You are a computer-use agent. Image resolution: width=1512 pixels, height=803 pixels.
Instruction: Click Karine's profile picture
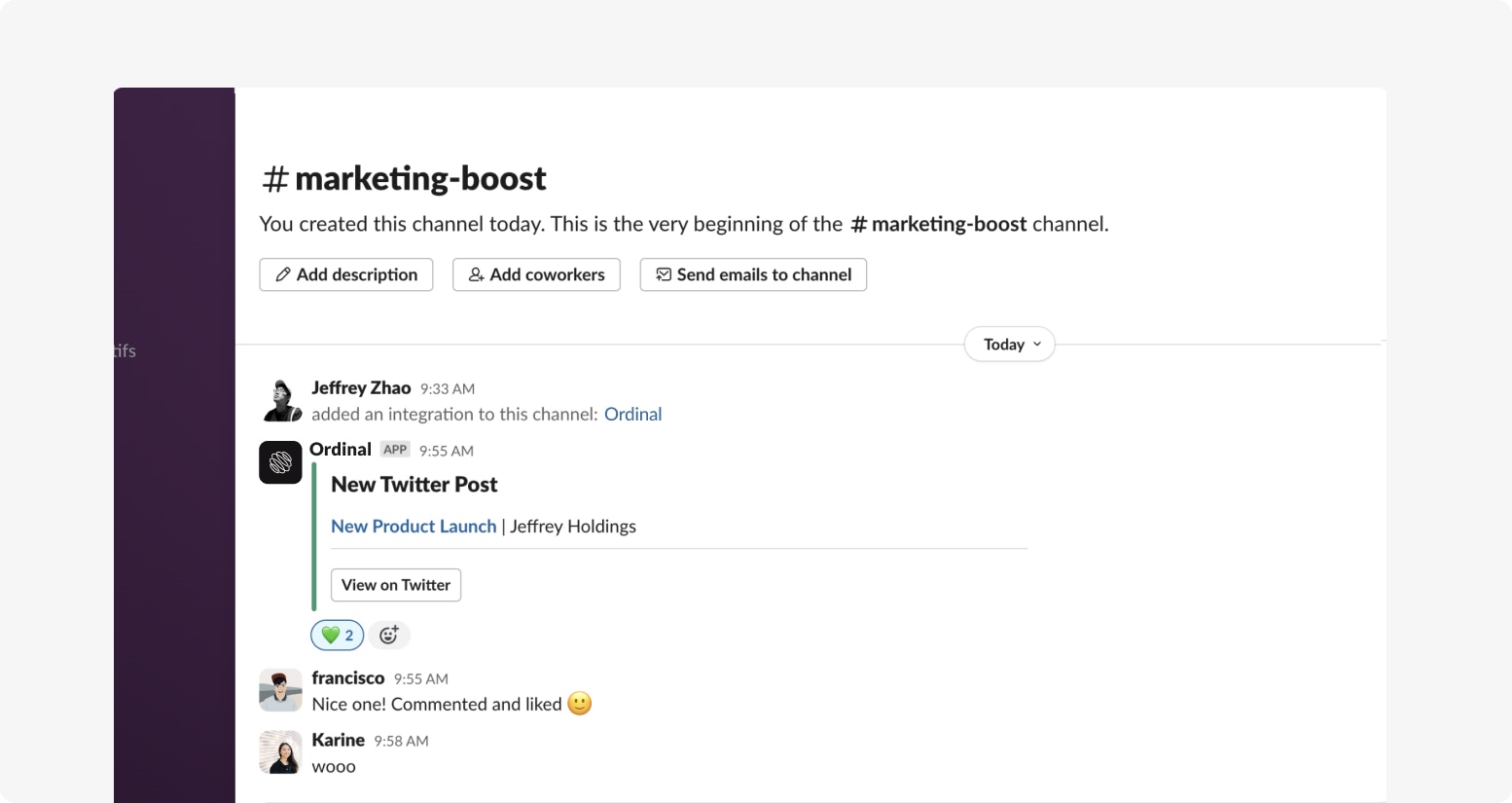coord(280,751)
